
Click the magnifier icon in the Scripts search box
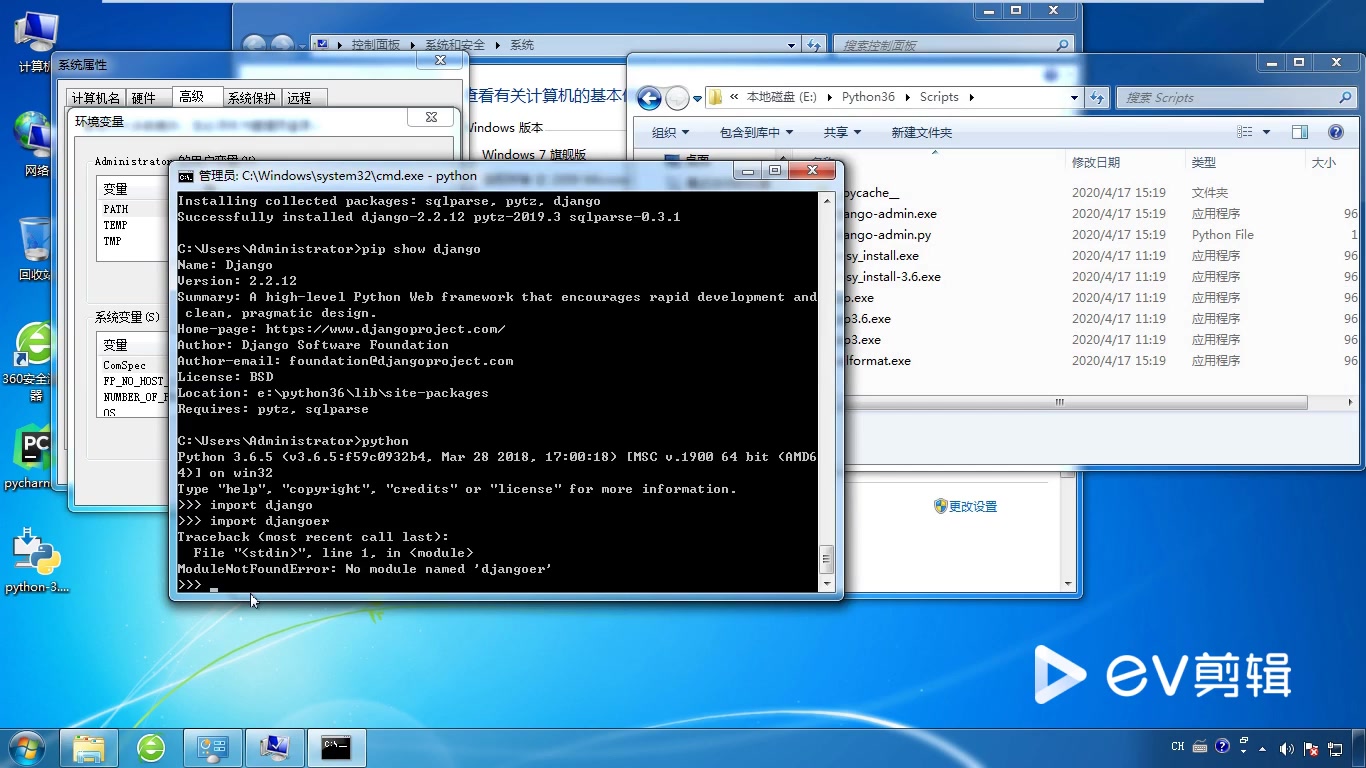coord(1345,98)
